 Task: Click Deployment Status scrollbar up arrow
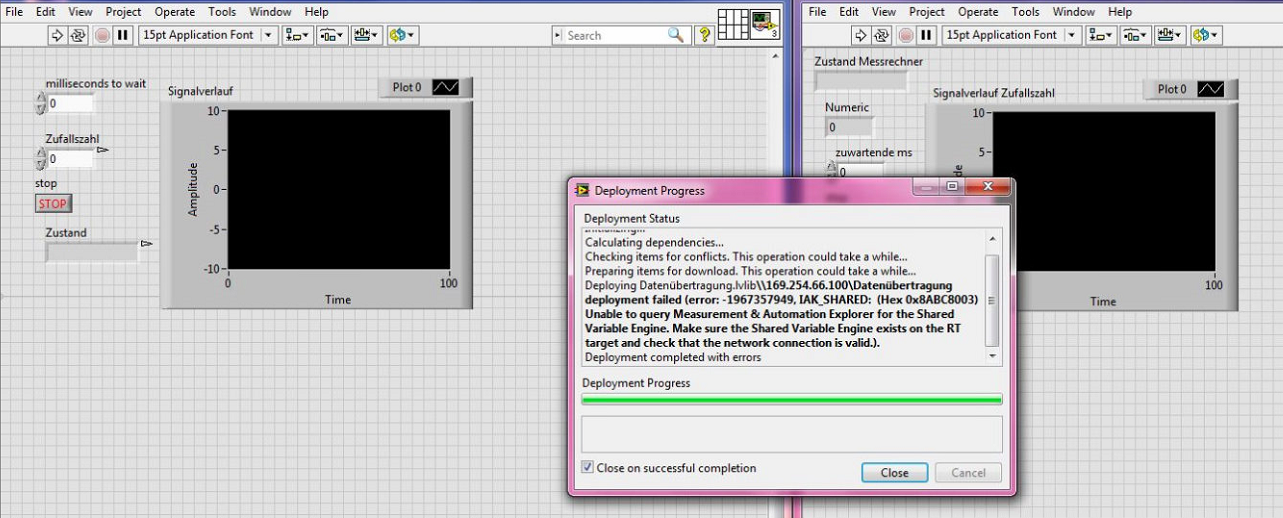pyautogui.click(x=992, y=239)
